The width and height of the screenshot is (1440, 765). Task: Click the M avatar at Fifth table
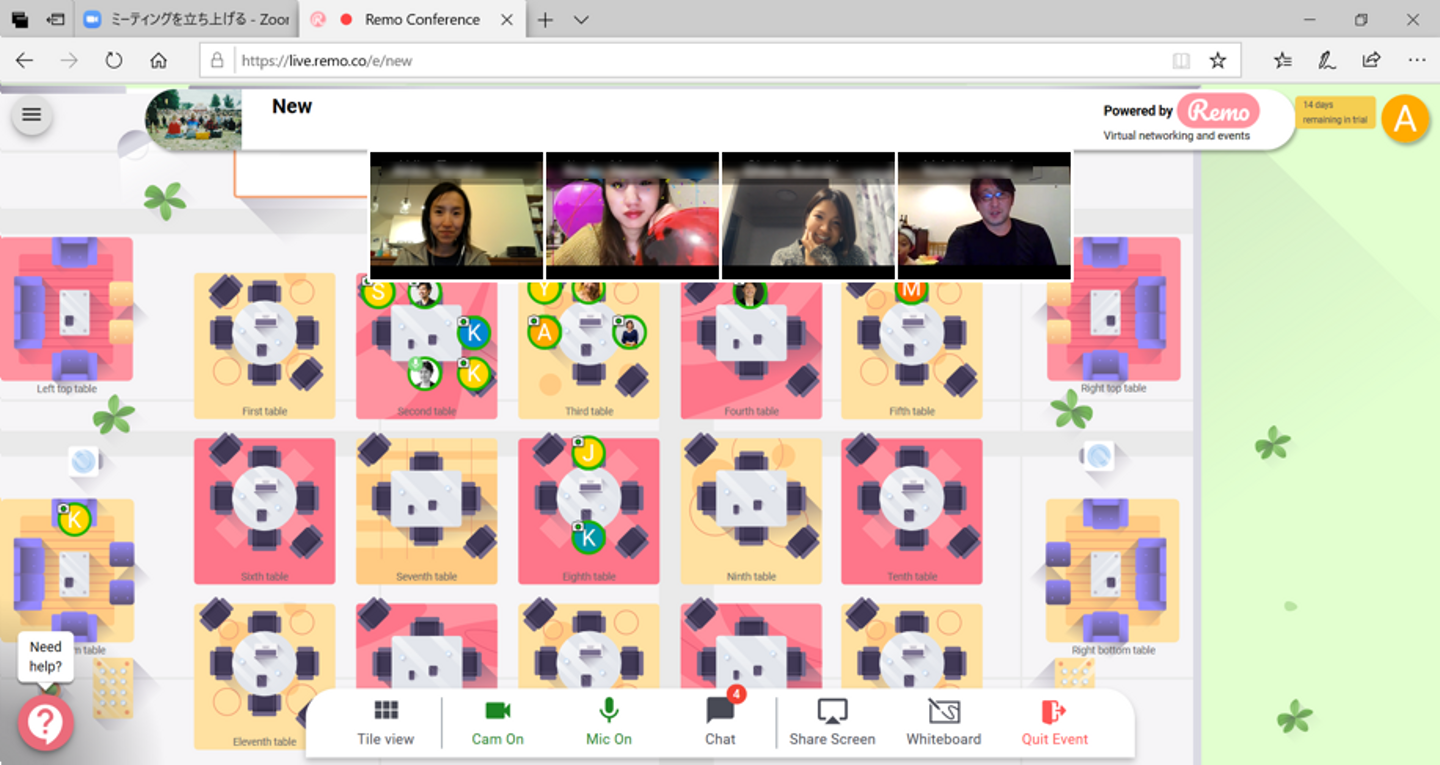coord(911,291)
